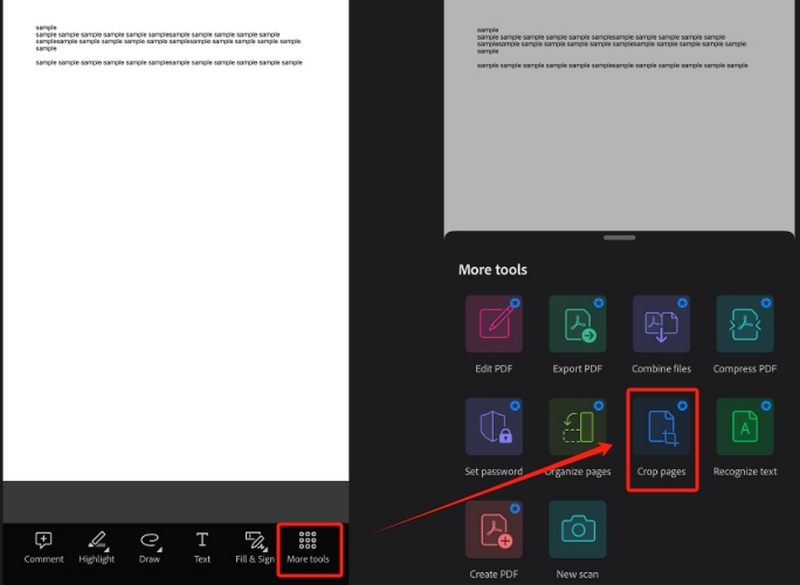This screenshot has width=800, height=585.
Task: Tap the premium star badge on Edit PDF
Action: pyautogui.click(x=517, y=300)
